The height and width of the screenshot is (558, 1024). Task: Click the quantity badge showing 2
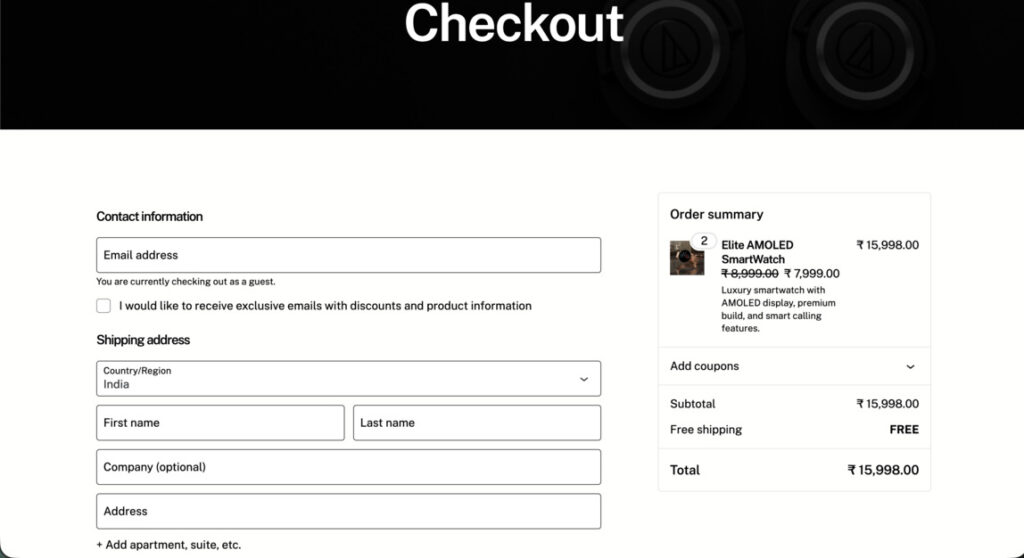click(x=704, y=241)
